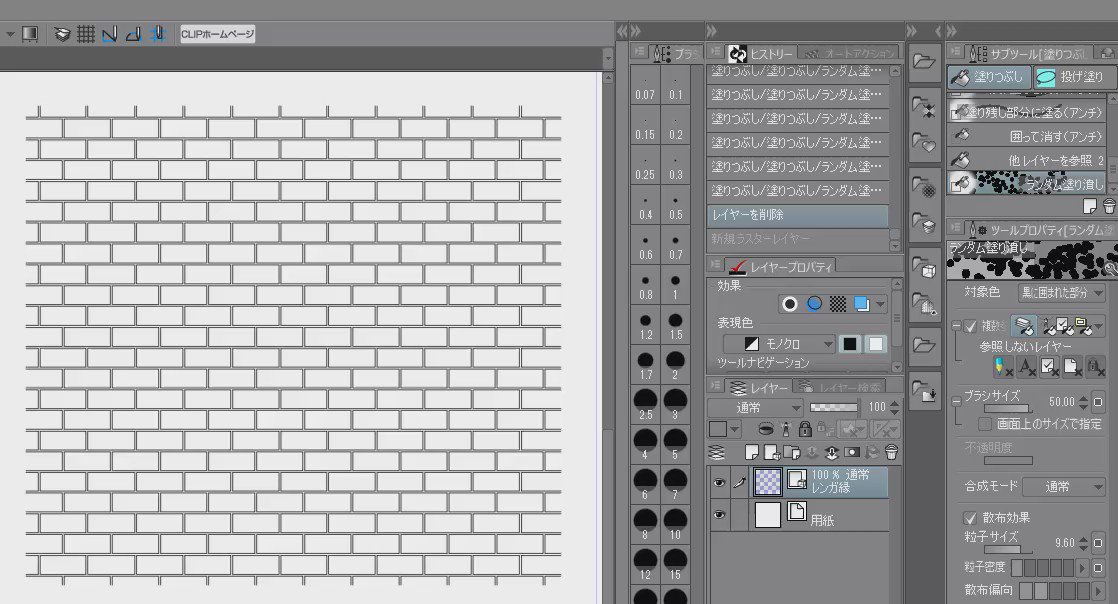Viewport: 1118px width, 604px height.
Task: Select the 新規ラスターレイヤー history entry
Action: pos(798,238)
